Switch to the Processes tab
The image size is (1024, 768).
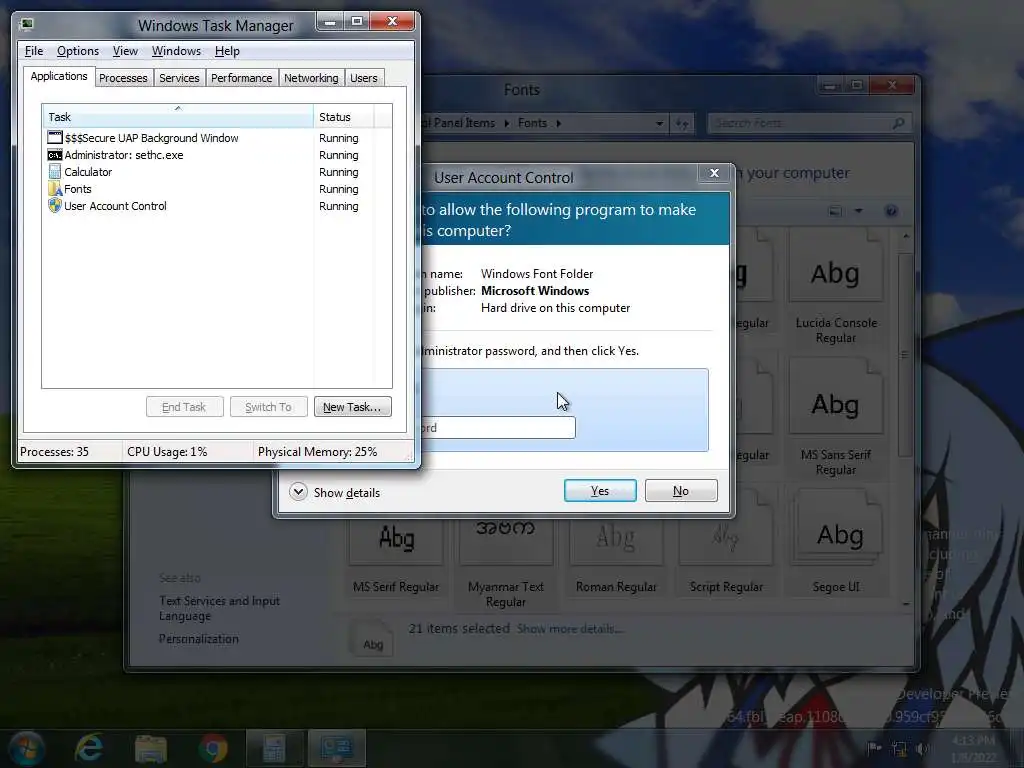pyautogui.click(x=123, y=78)
